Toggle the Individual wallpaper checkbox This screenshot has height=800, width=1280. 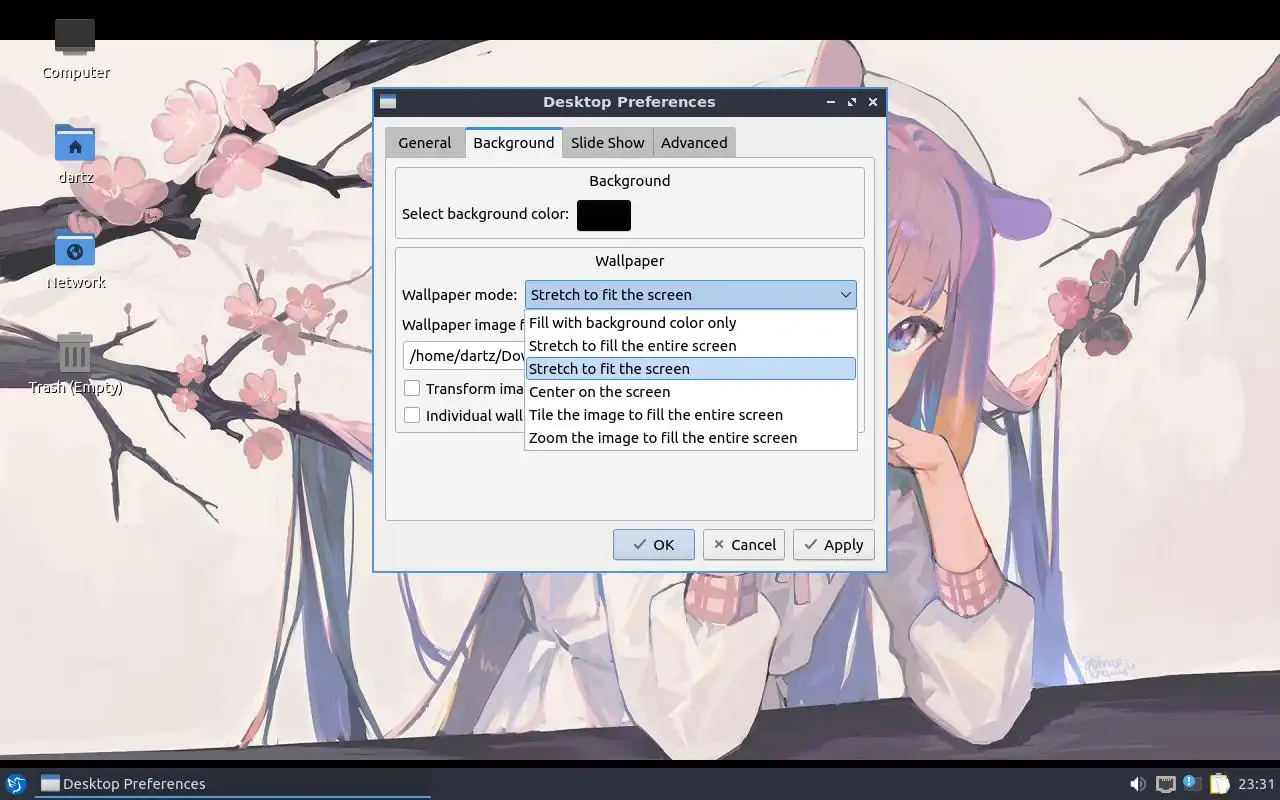coord(412,415)
